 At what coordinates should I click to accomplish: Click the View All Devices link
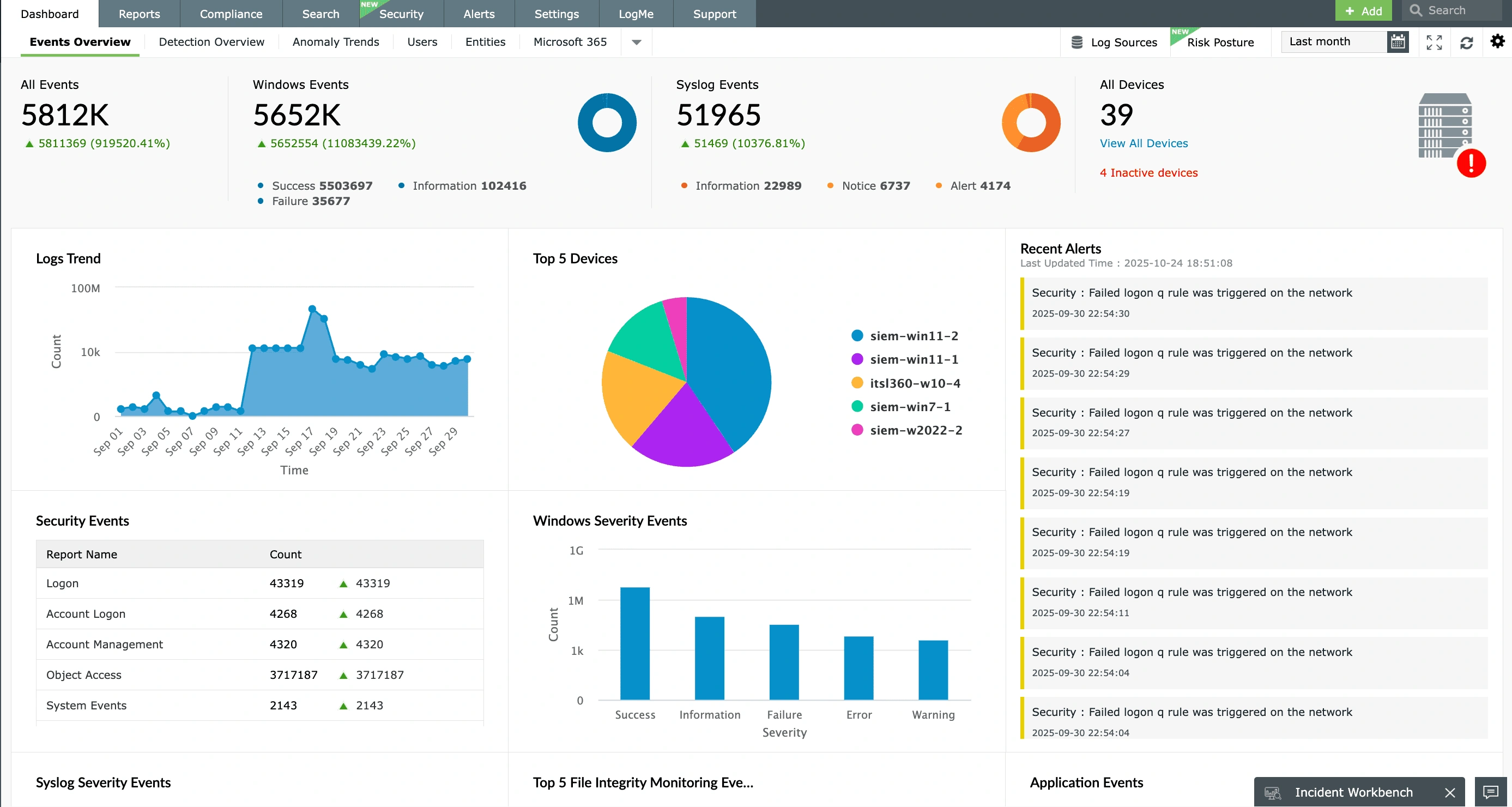point(1144,143)
